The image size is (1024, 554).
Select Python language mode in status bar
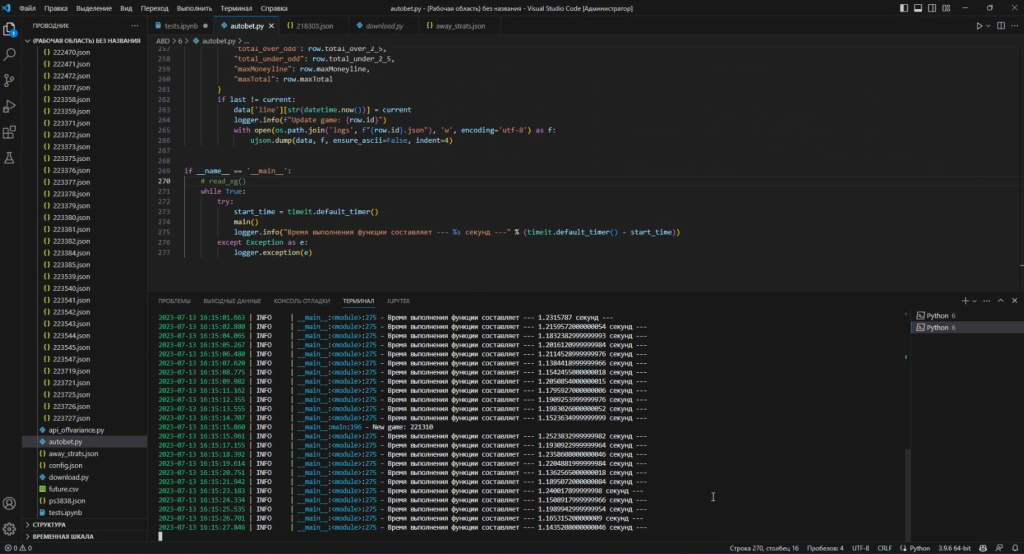pos(915,548)
